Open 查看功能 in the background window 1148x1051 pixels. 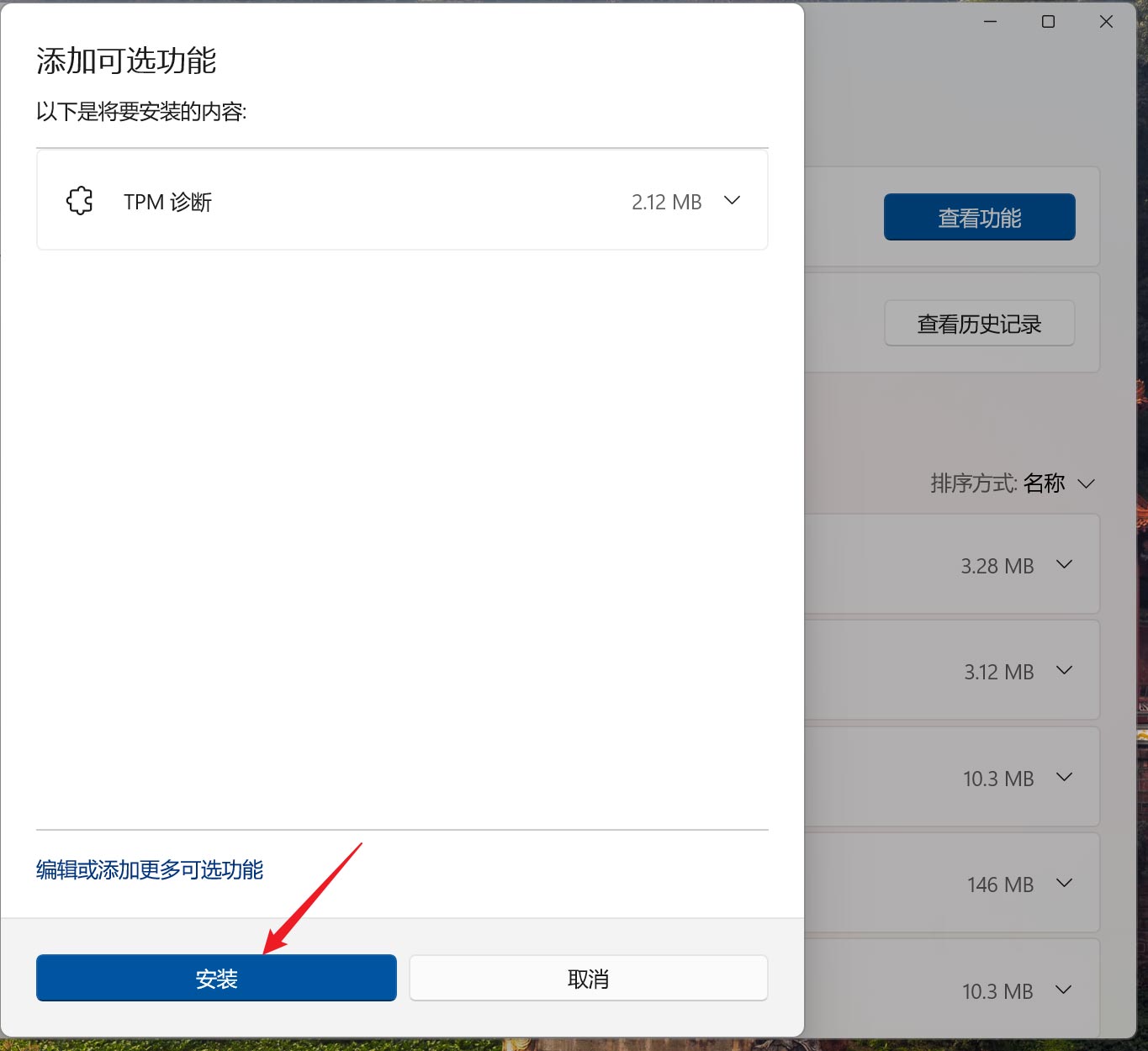click(x=978, y=216)
